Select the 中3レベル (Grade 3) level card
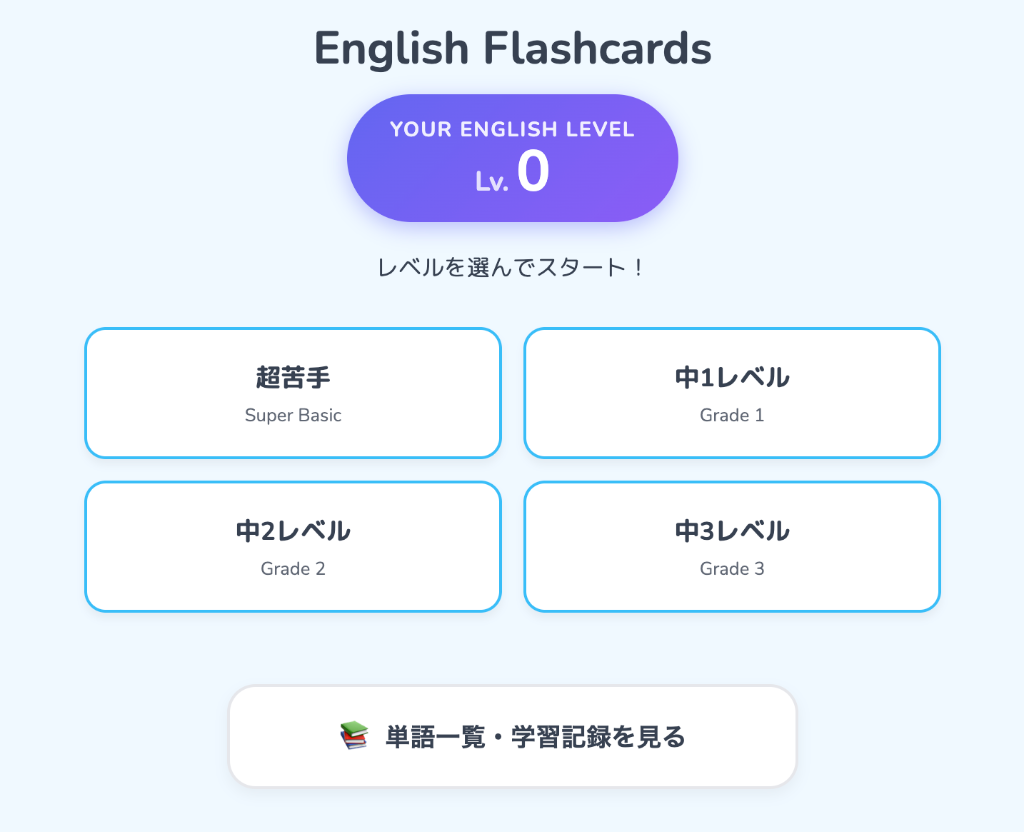The width and height of the screenshot is (1024, 832). click(x=732, y=546)
